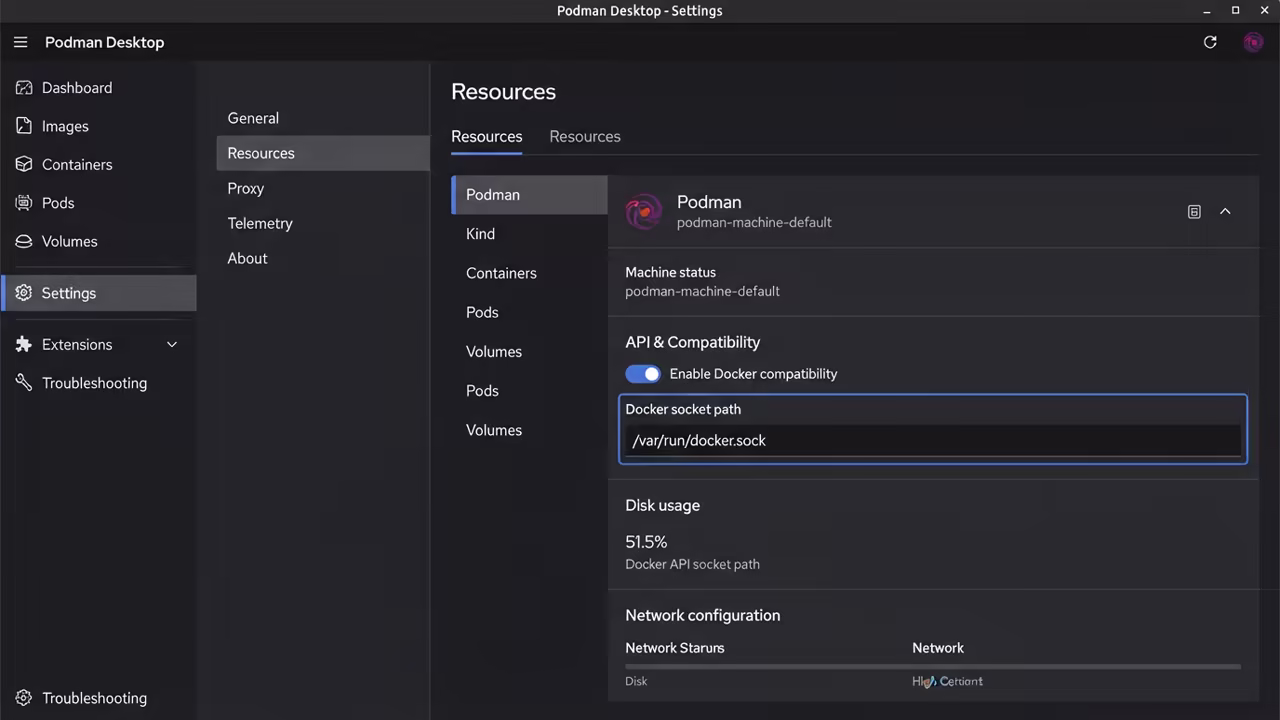Viewport: 1280px width, 720px height.
Task: Click the large "Resources" page heading
Action: point(503,91)
